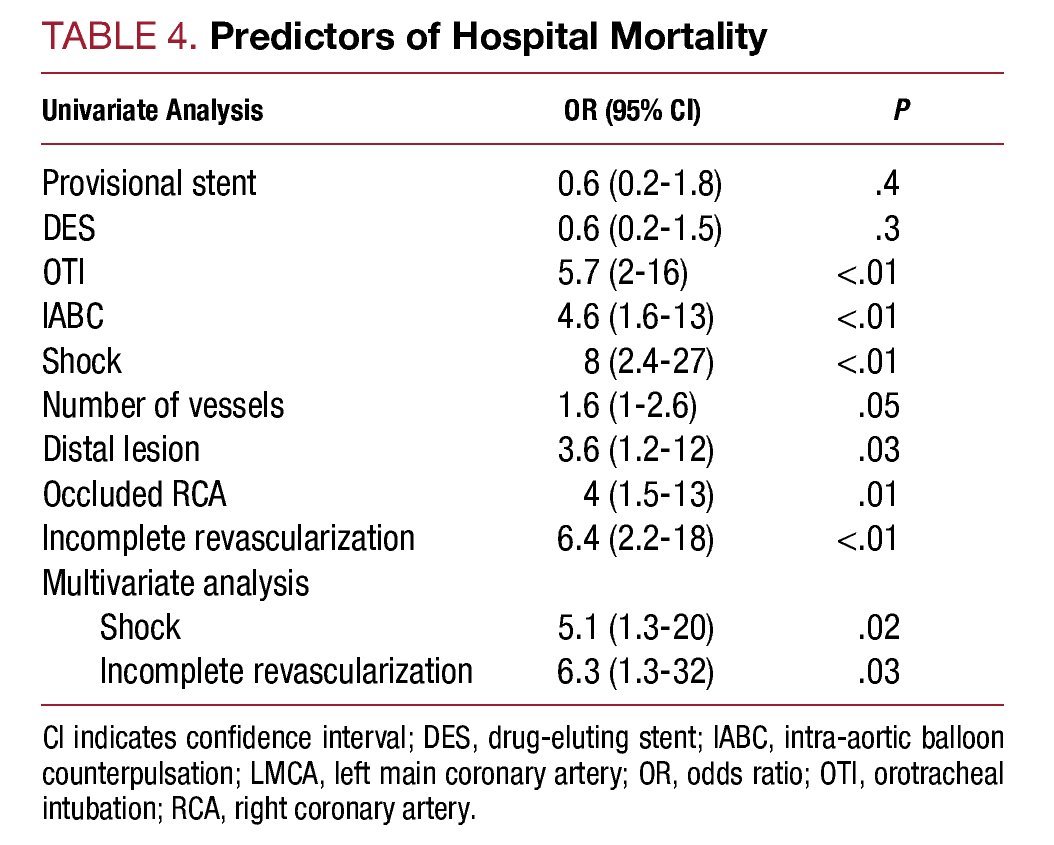Screen dimensions: 1054x845
Task: Select the odds ratio value "5.7 (2-16)"
Action: pos(634,272)
